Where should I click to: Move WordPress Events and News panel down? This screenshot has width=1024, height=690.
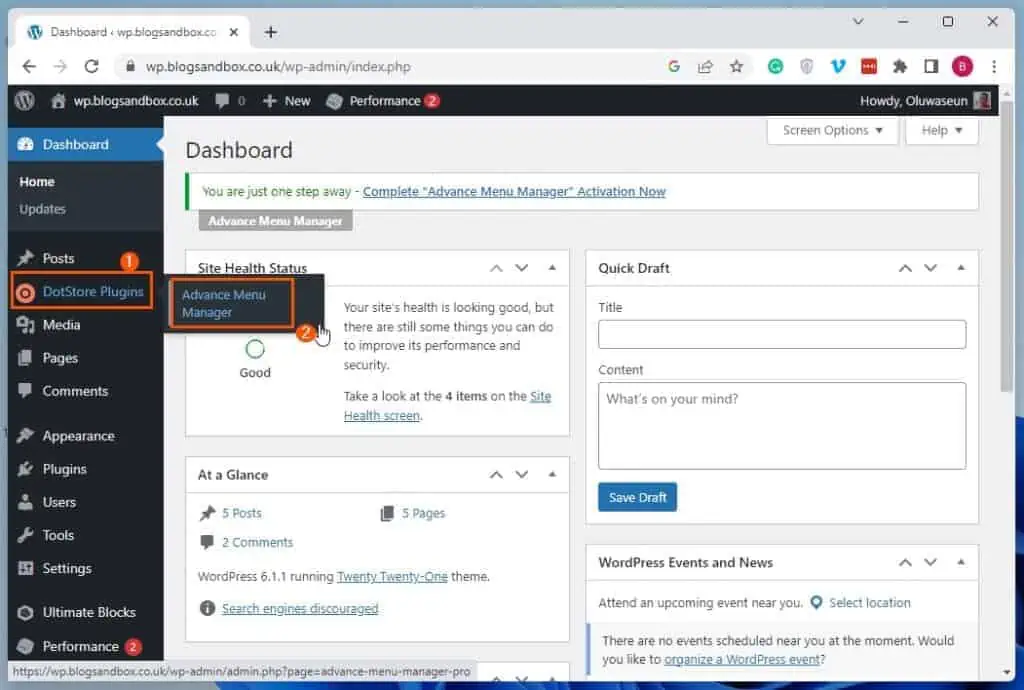[930, 563]
